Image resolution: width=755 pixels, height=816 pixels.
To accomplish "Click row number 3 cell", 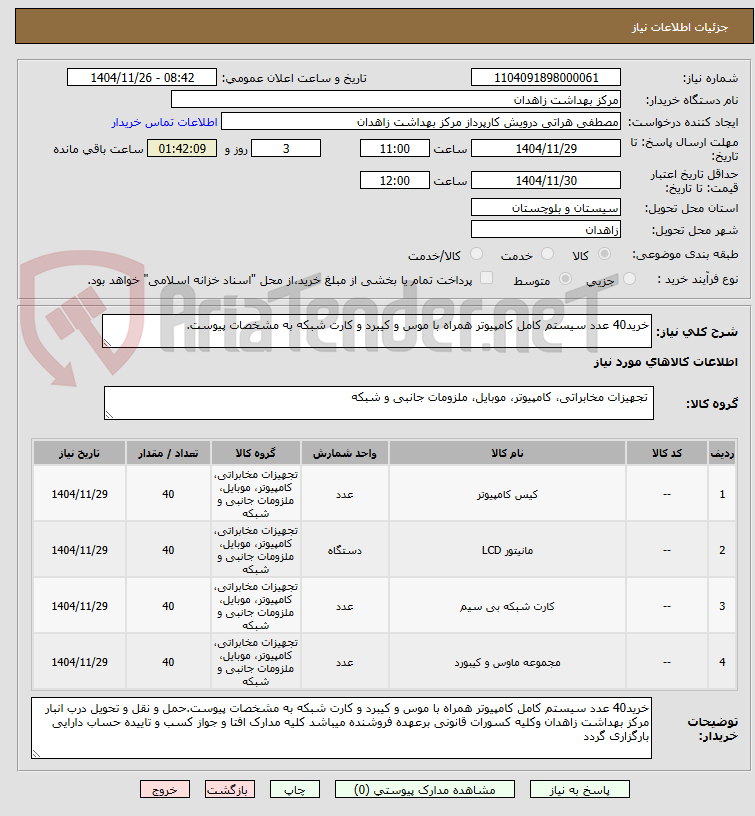I will (x=722, y=606).
